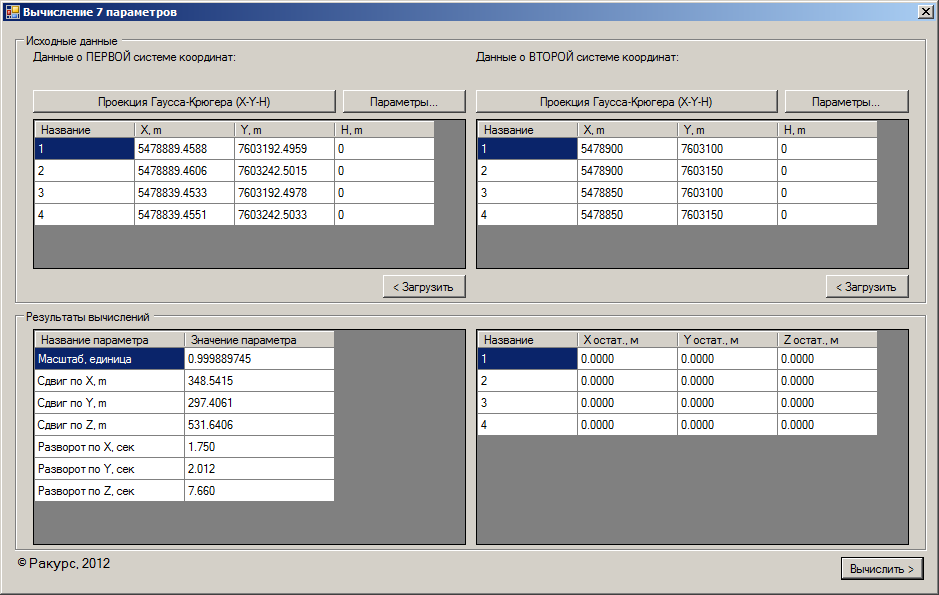Click the Разворот по Z, сек row
This screenshot has width=939, height=595.
(109, 491)
